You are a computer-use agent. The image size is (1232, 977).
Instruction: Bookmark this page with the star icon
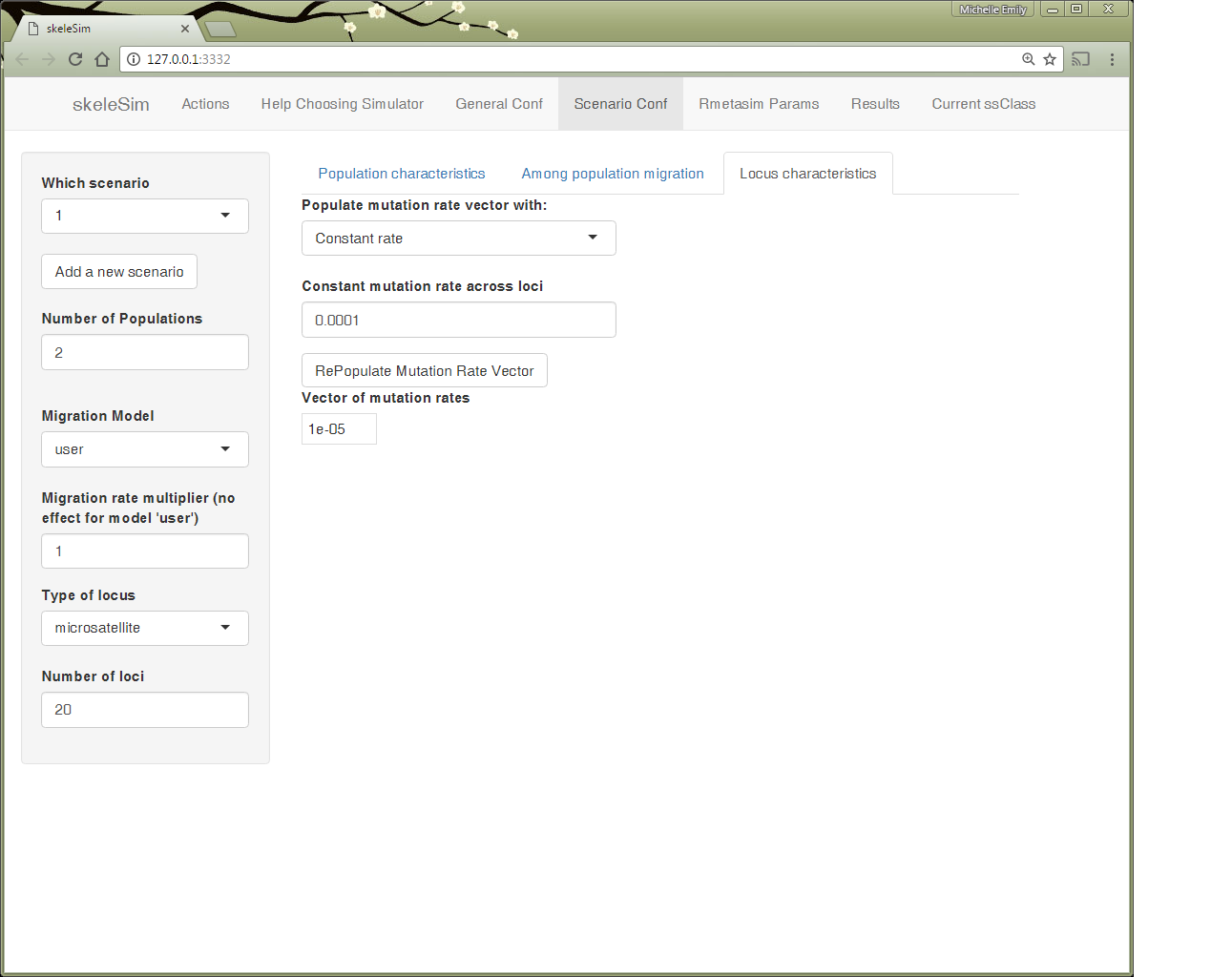(1050, 59)
